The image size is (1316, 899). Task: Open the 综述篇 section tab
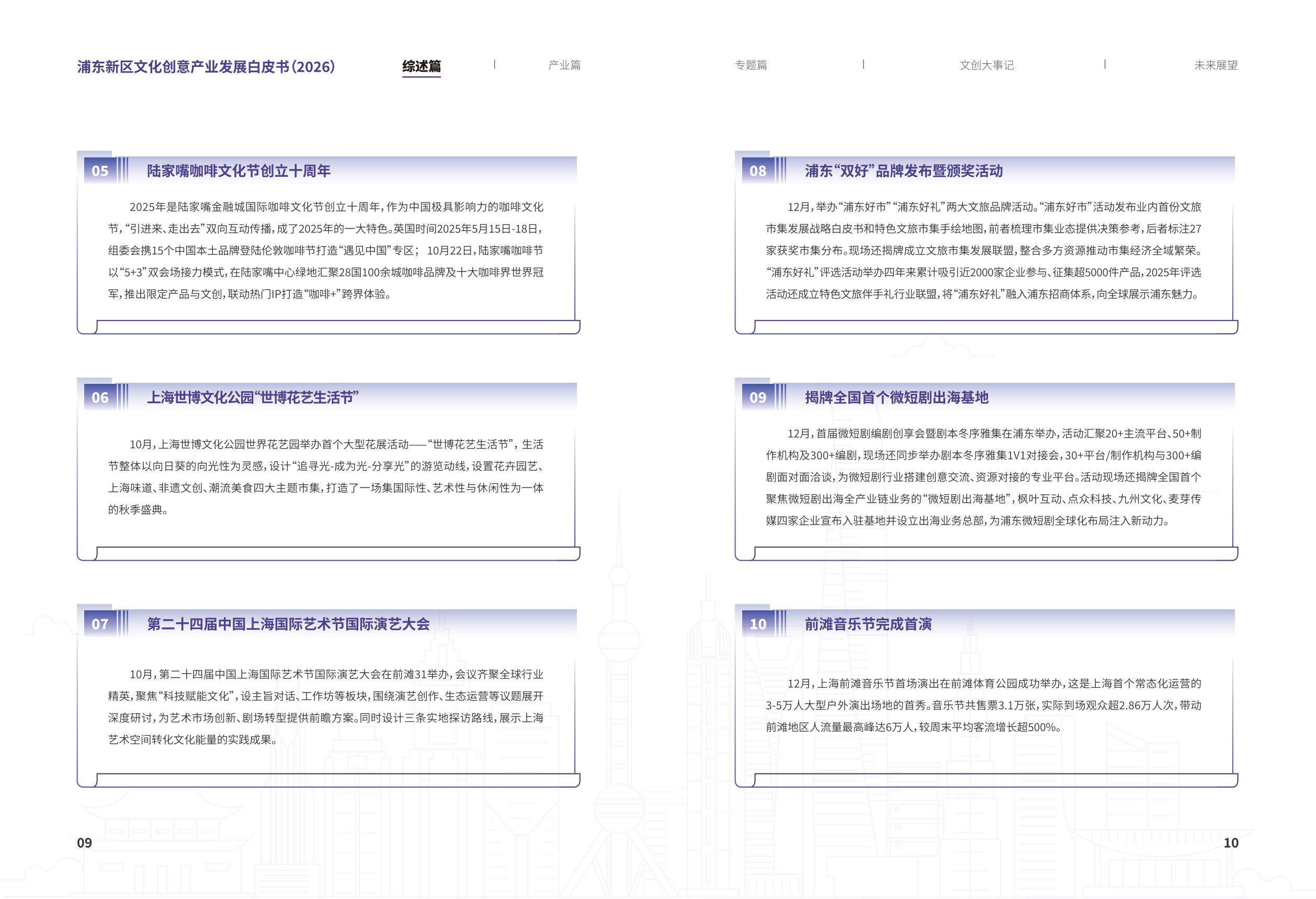[x=421, y=66]
